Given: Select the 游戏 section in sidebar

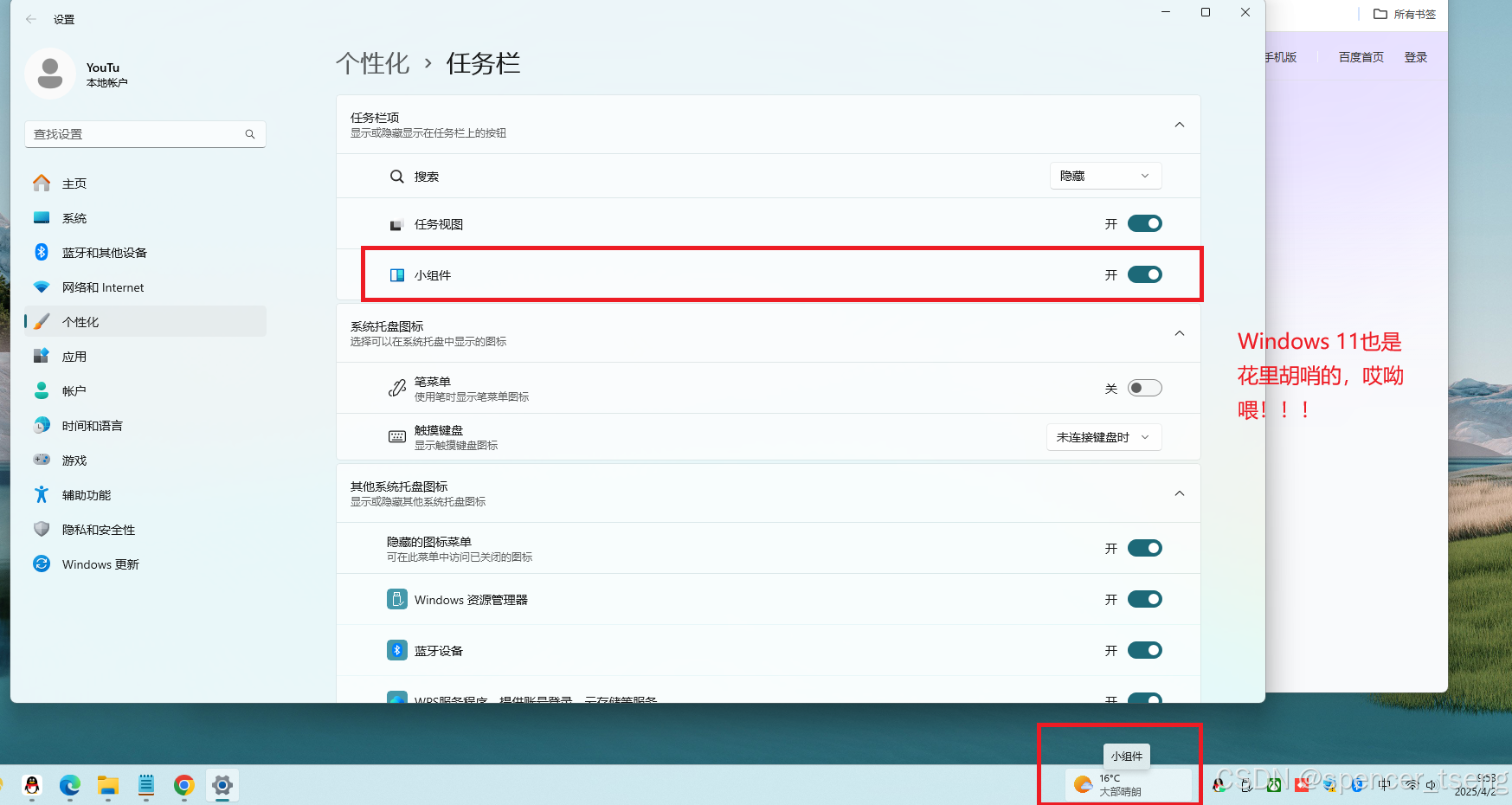Looking at the screenshot, I should click(x=74, y=460).
